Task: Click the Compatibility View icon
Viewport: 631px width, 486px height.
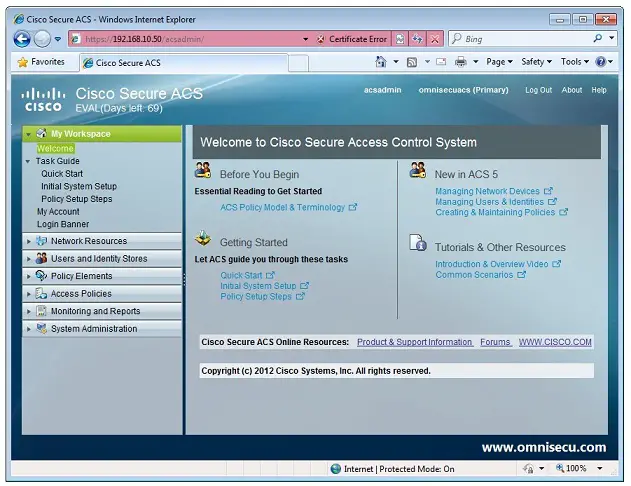Action: 400,39
